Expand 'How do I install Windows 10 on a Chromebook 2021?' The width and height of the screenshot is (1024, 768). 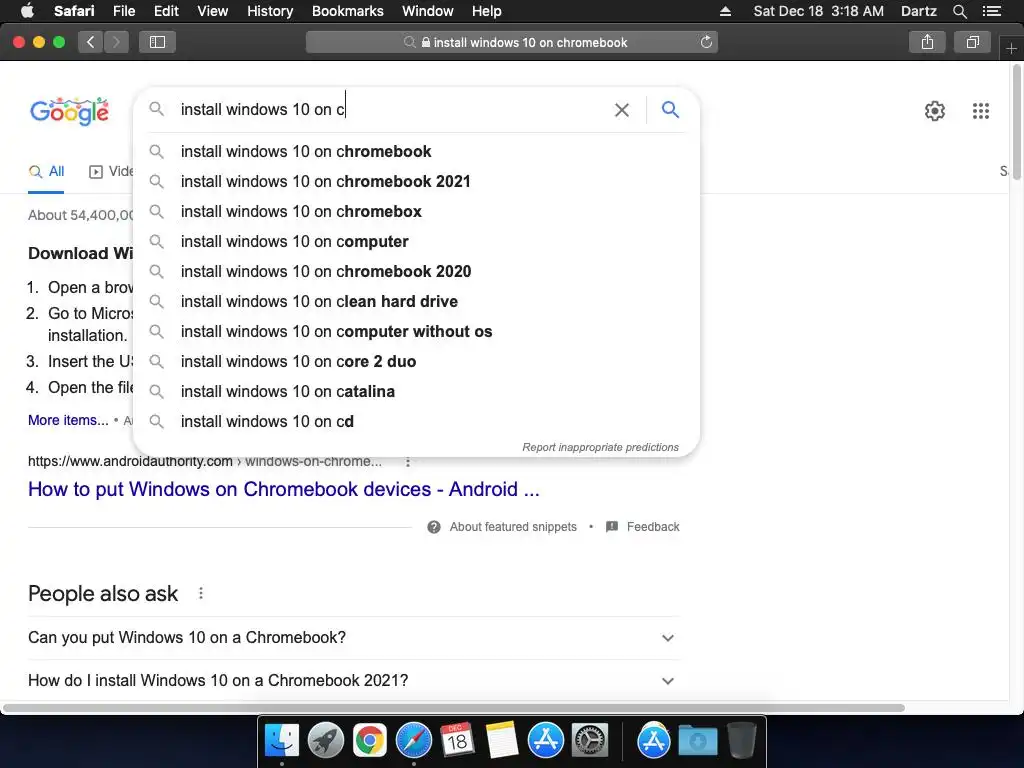coord(353,680)
